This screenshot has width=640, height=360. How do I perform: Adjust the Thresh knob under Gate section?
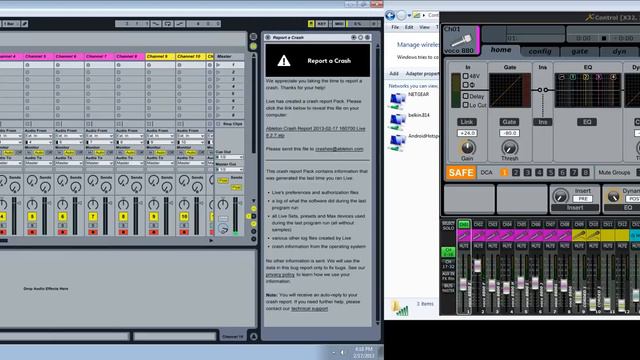509,147
